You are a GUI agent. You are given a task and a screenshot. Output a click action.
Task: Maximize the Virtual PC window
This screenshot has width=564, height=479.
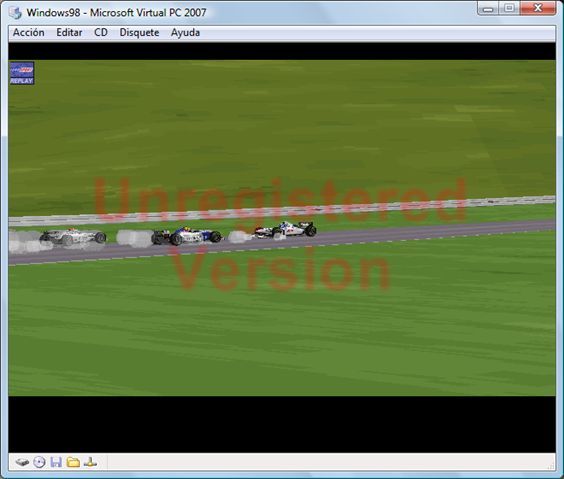(509, 8)
